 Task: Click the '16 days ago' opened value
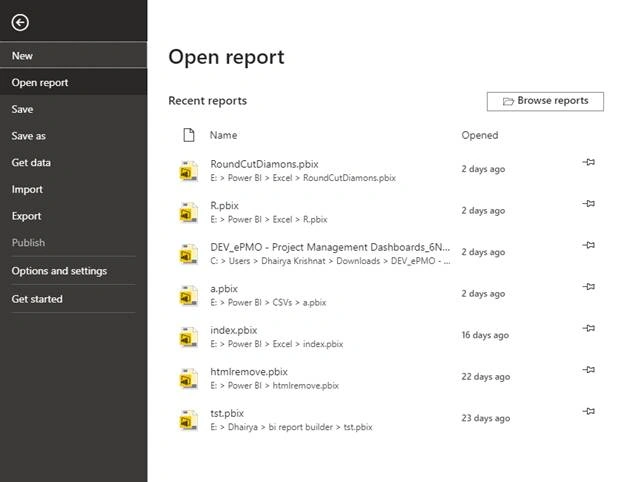[x=485, y=335]
